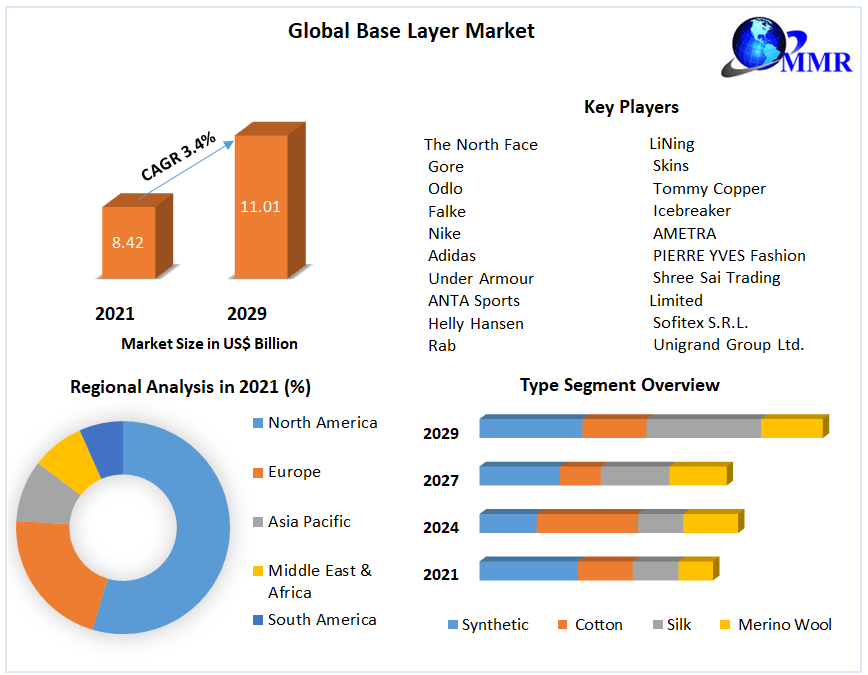Select ANTA Sports in the key players list

pos(474,301)
